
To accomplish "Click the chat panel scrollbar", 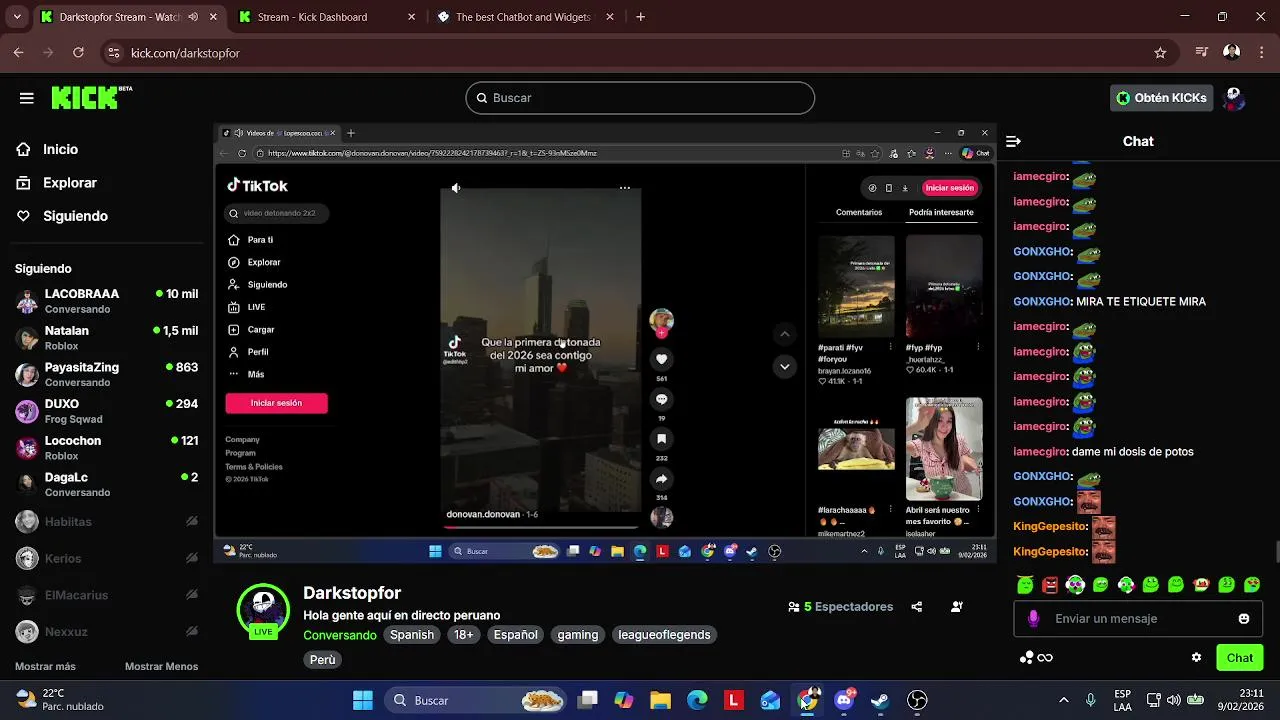I will [x=1275, y=552].
